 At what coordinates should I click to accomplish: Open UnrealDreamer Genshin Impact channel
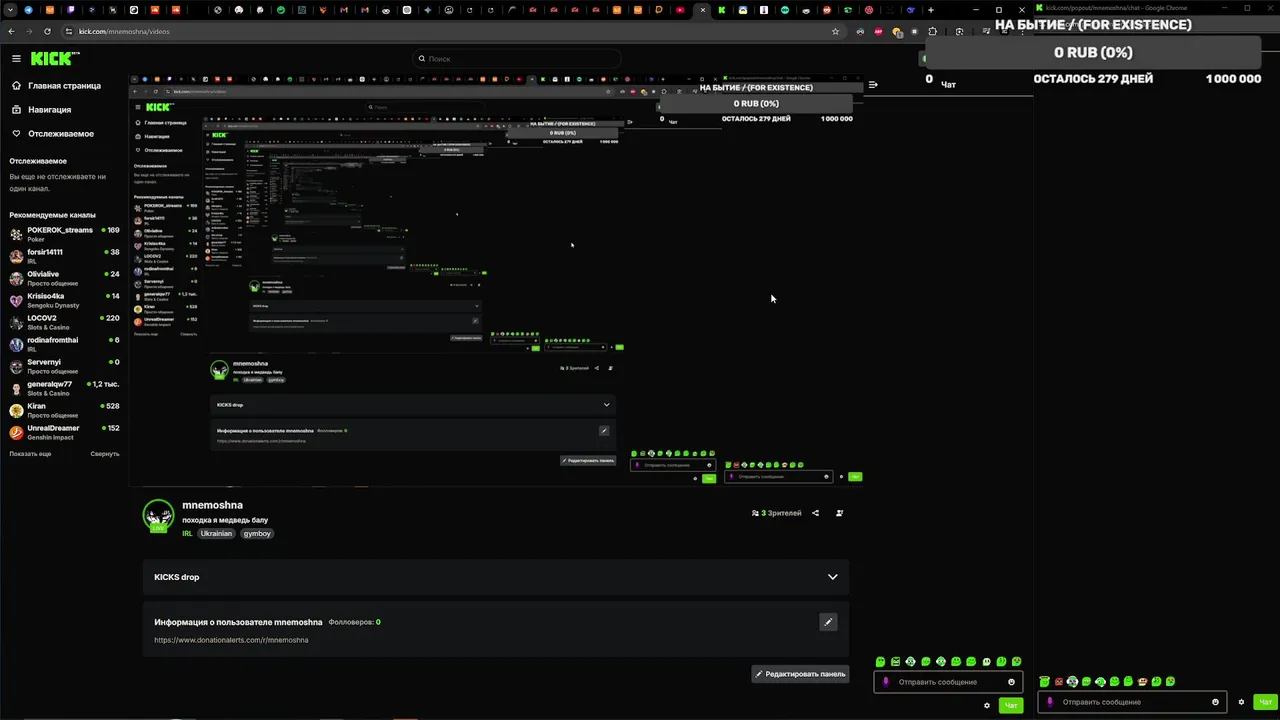tap(64, 432)
